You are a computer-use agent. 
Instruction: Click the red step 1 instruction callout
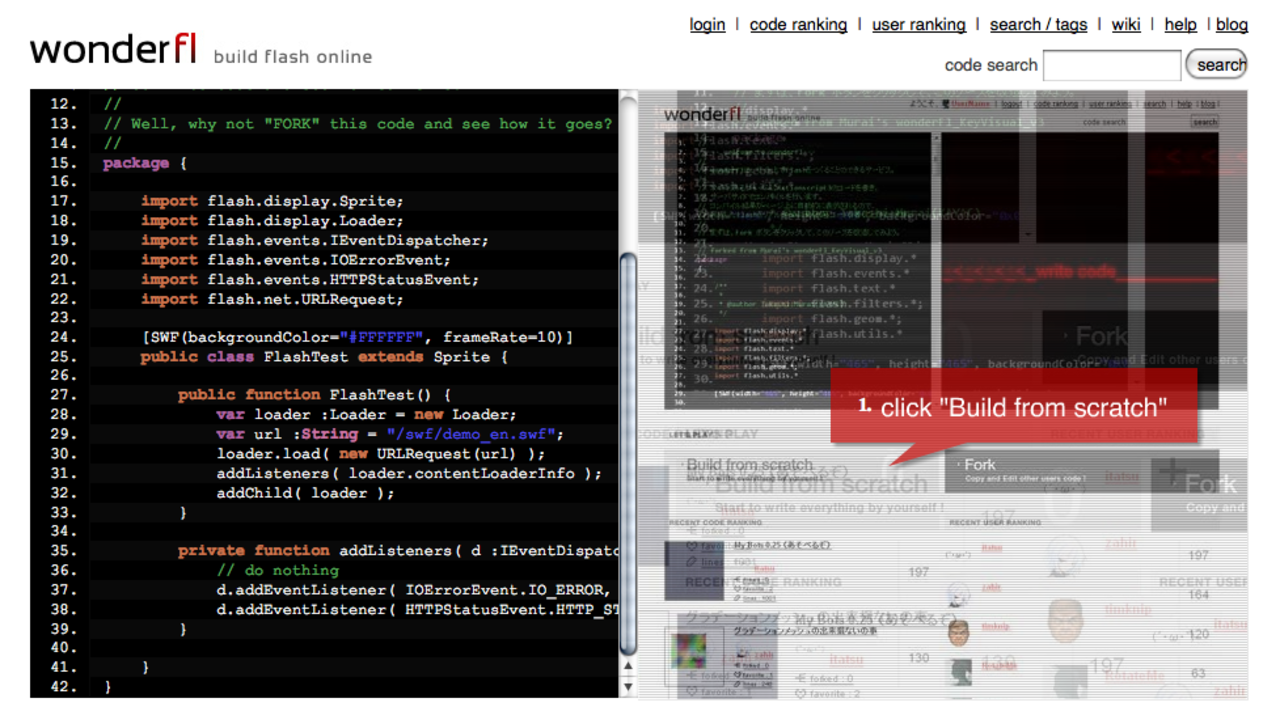(x=1013, y=407)
